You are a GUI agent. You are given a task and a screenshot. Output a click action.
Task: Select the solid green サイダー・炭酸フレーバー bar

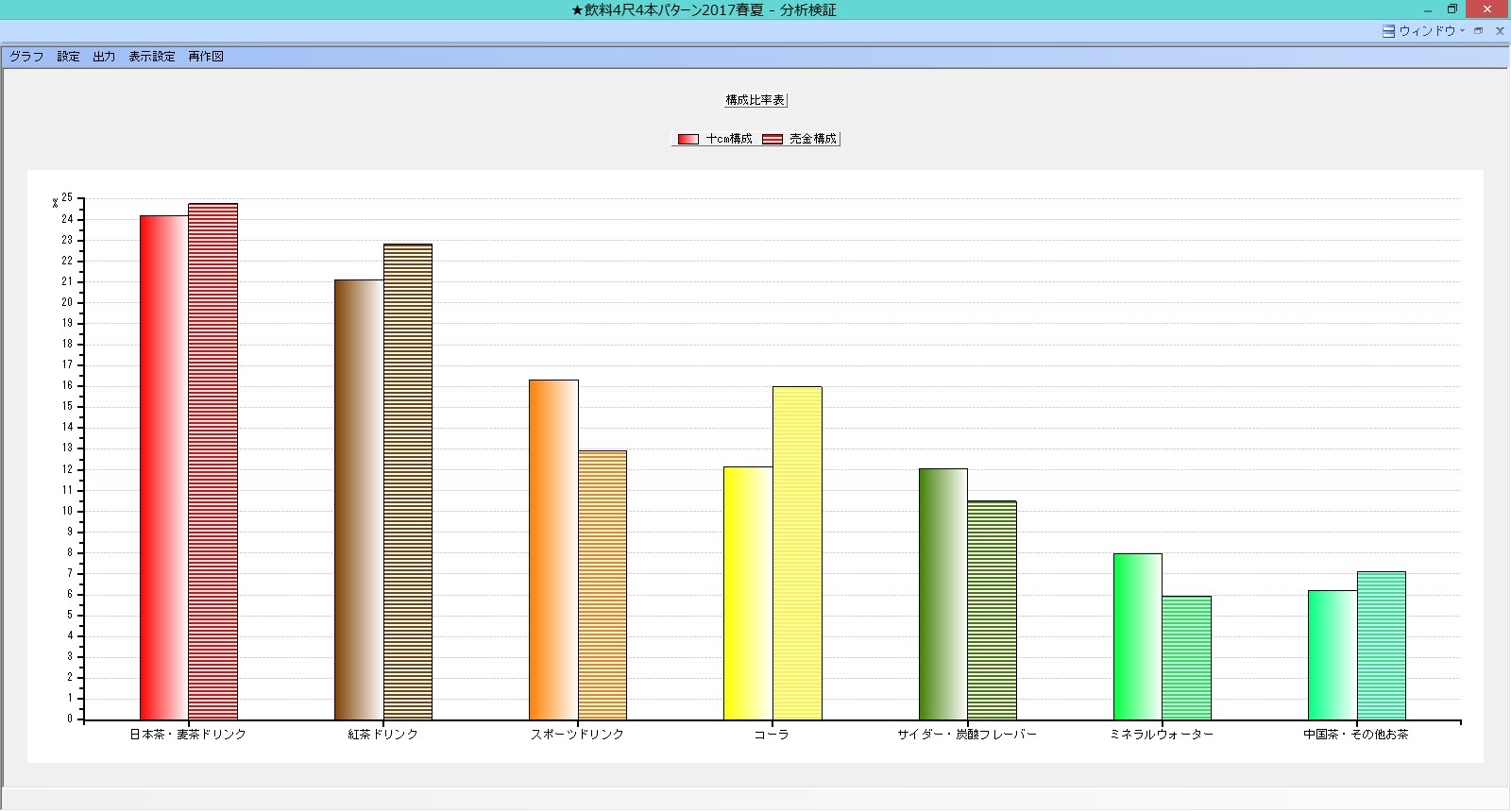[942, 594]
